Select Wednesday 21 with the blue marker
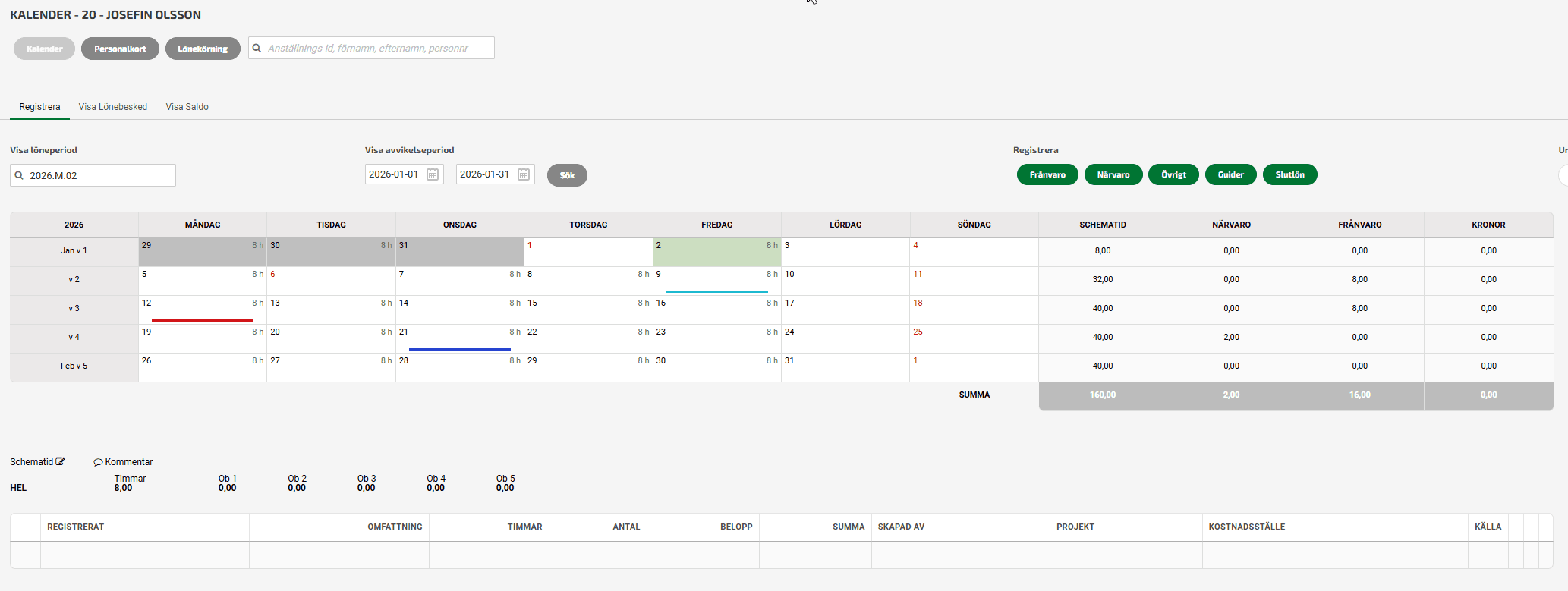The image size is (1568, 591). click(x=459, y=338)
